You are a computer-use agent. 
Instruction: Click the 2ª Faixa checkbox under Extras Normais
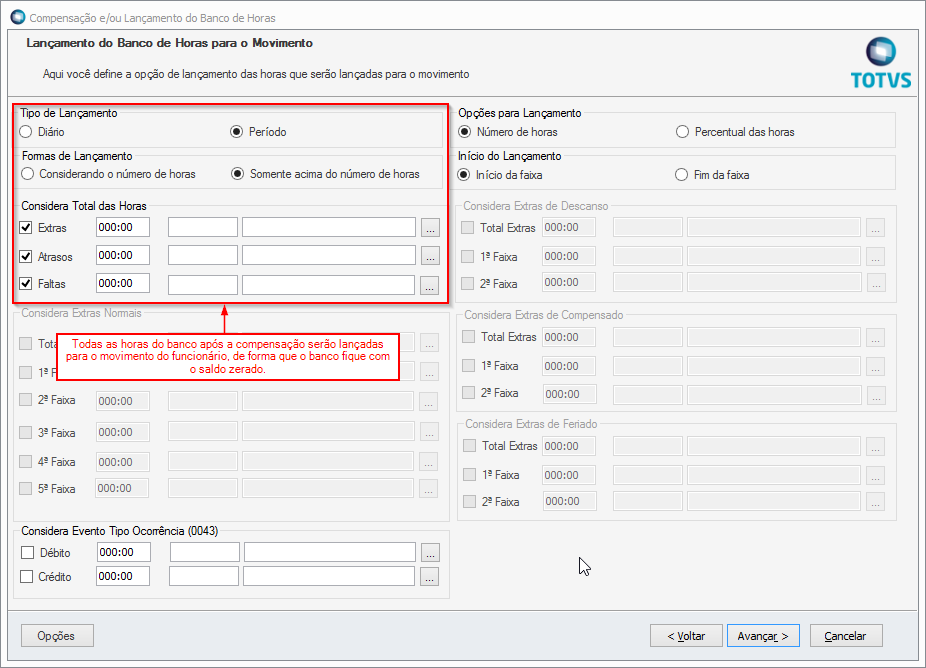(x=25, y=400)
